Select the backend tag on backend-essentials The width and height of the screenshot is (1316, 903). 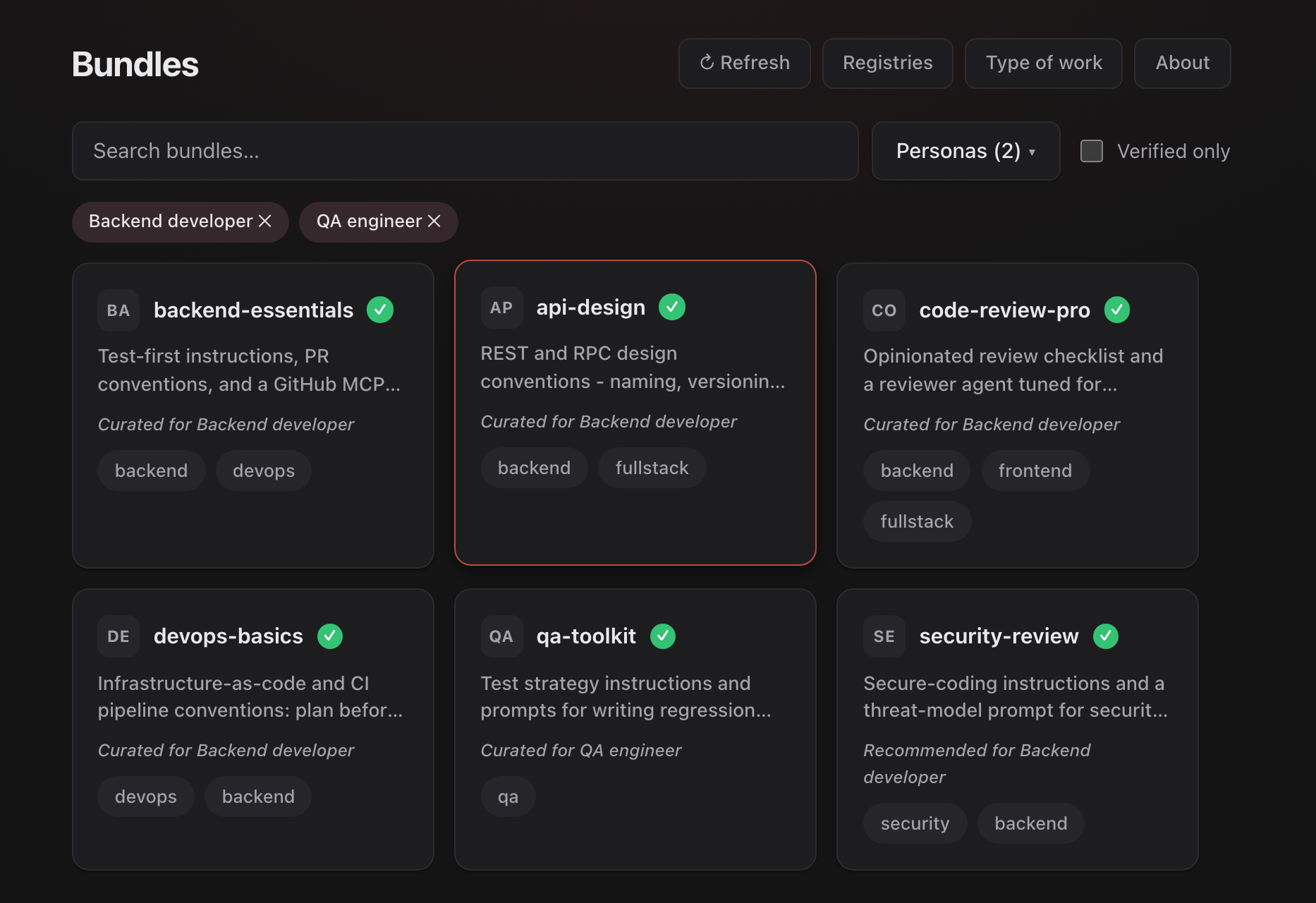tap(152, 471)
